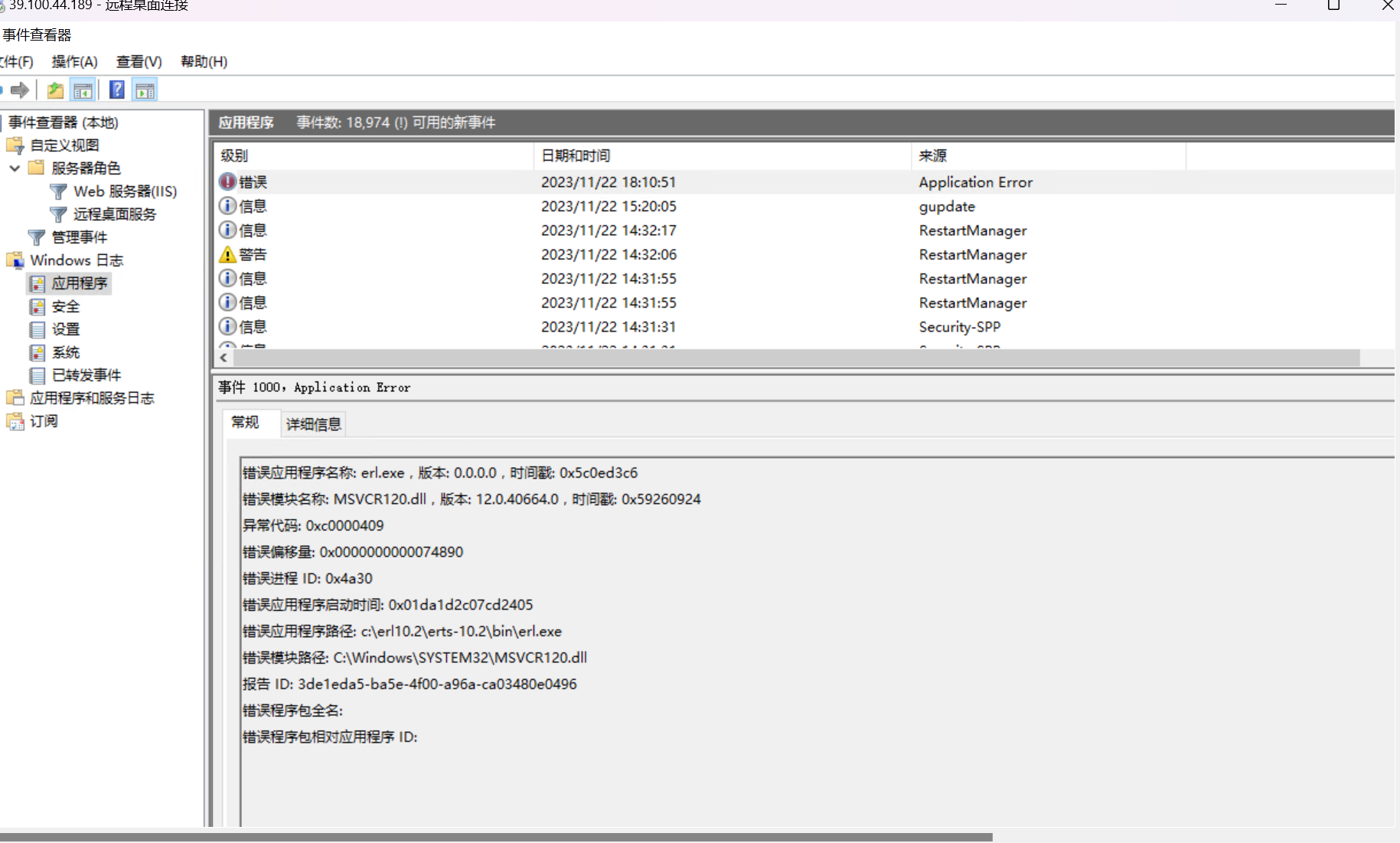Select the Security-SPP source cell
Image resolution: width=1400 pixels, height=843 pixels.
[960, 327]
